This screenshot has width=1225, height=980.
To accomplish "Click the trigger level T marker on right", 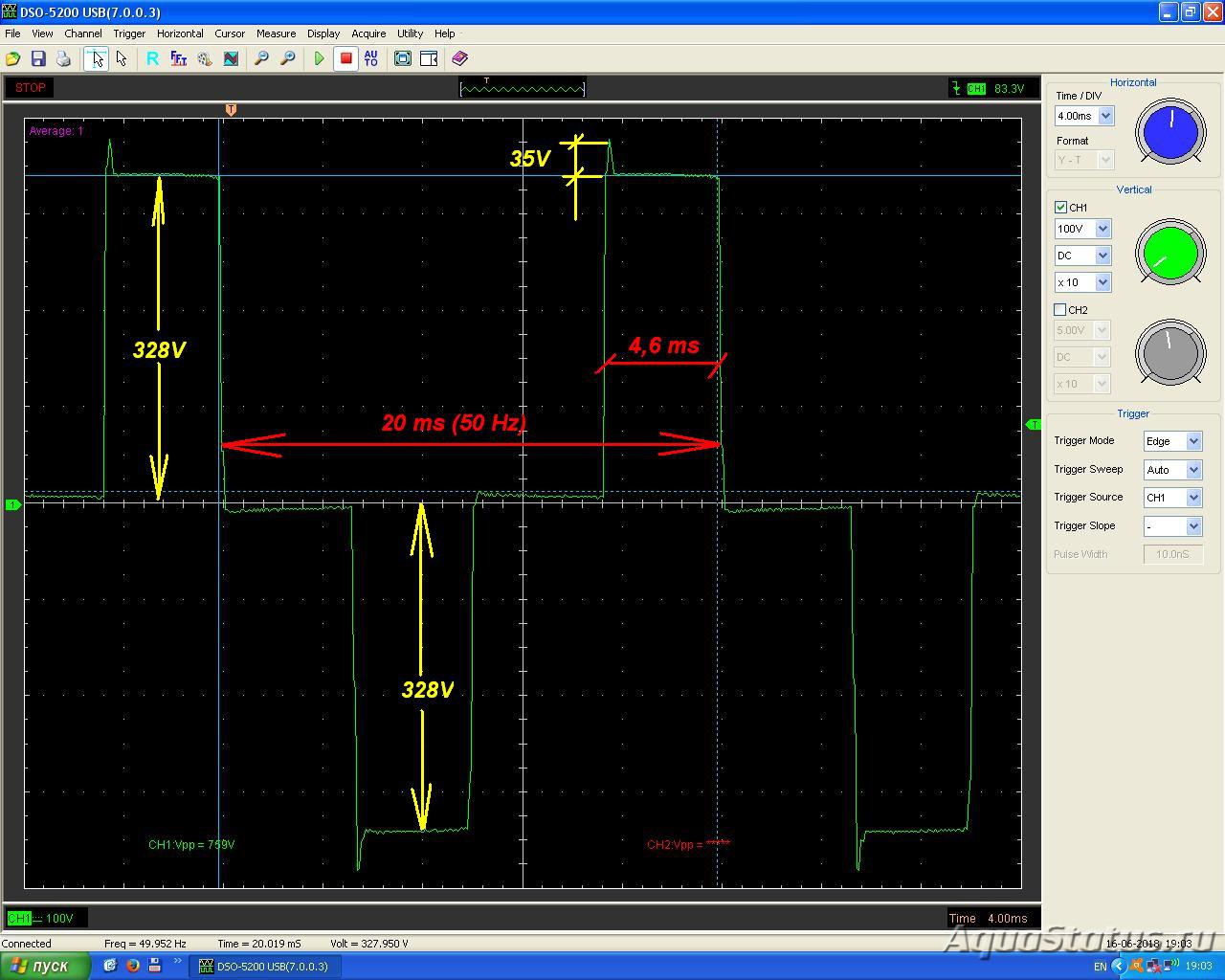I will pyautogui.click(x=1034, y=424).
